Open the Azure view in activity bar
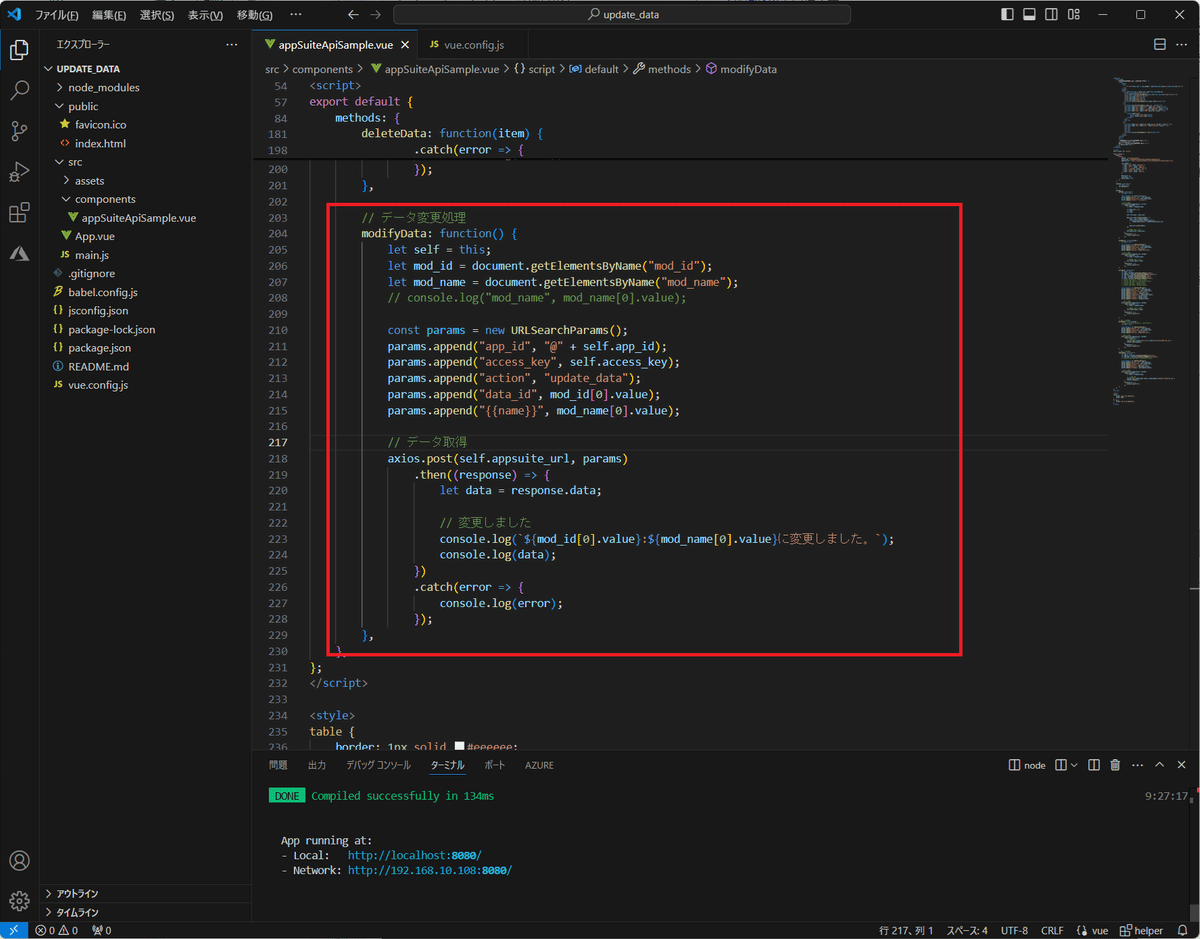The image size is (1200, 939). (19, 253)
